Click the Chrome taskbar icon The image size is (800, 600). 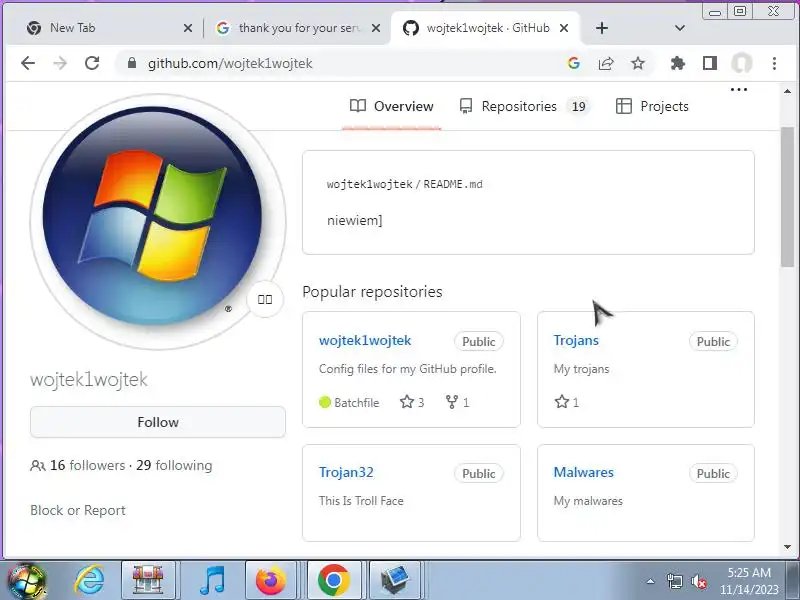[x=333, y=581]
